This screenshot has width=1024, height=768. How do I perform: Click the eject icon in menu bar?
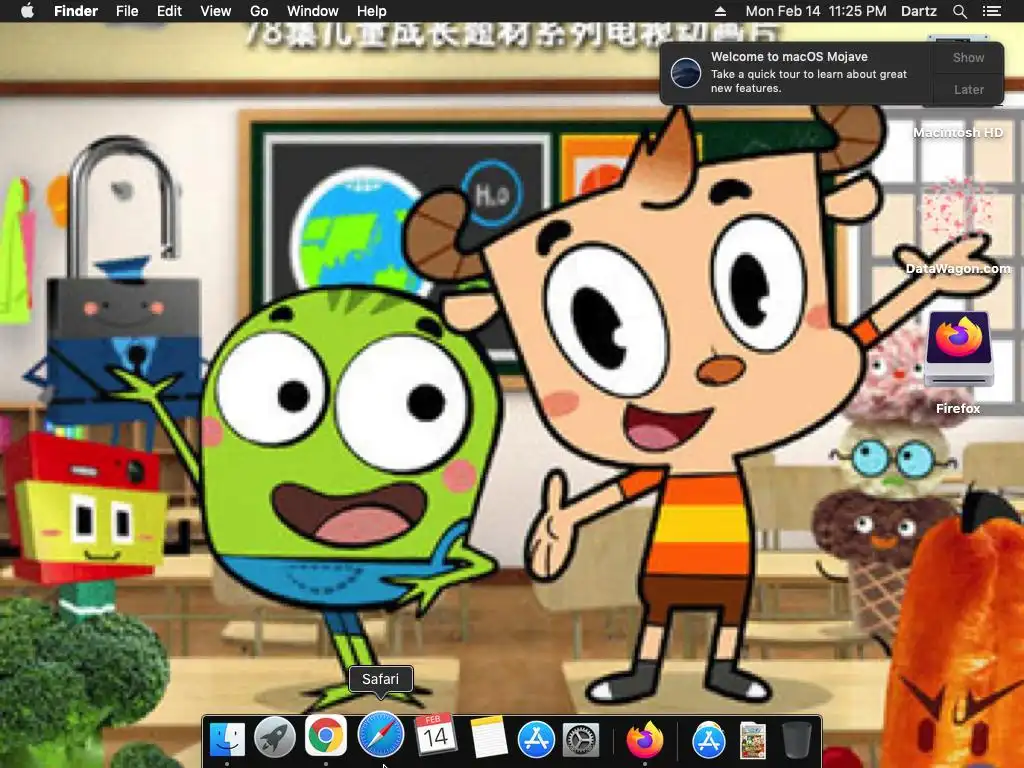click(x=720, y=11)
